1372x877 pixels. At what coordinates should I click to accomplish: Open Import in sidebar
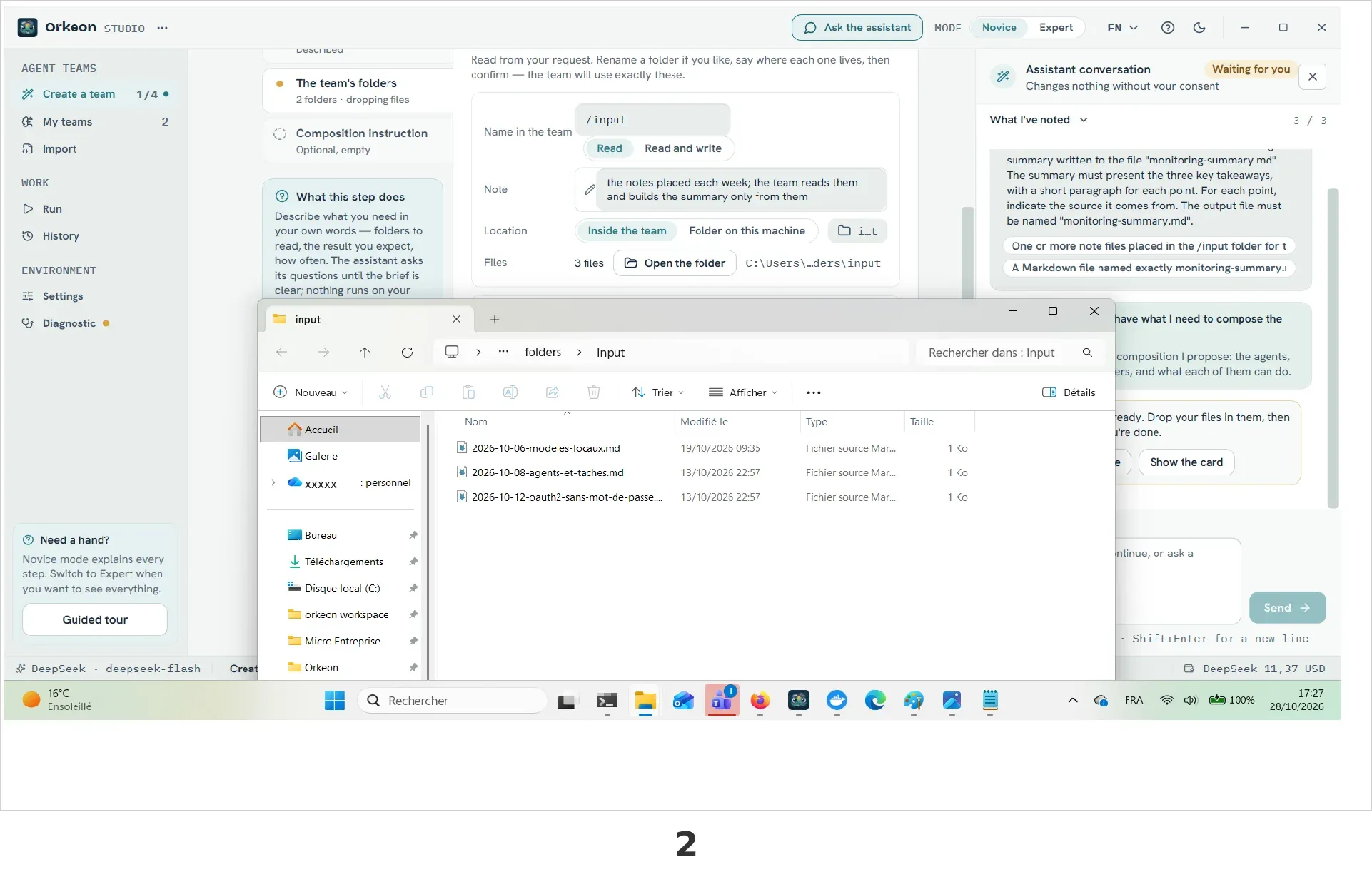(x=94, y=149)
